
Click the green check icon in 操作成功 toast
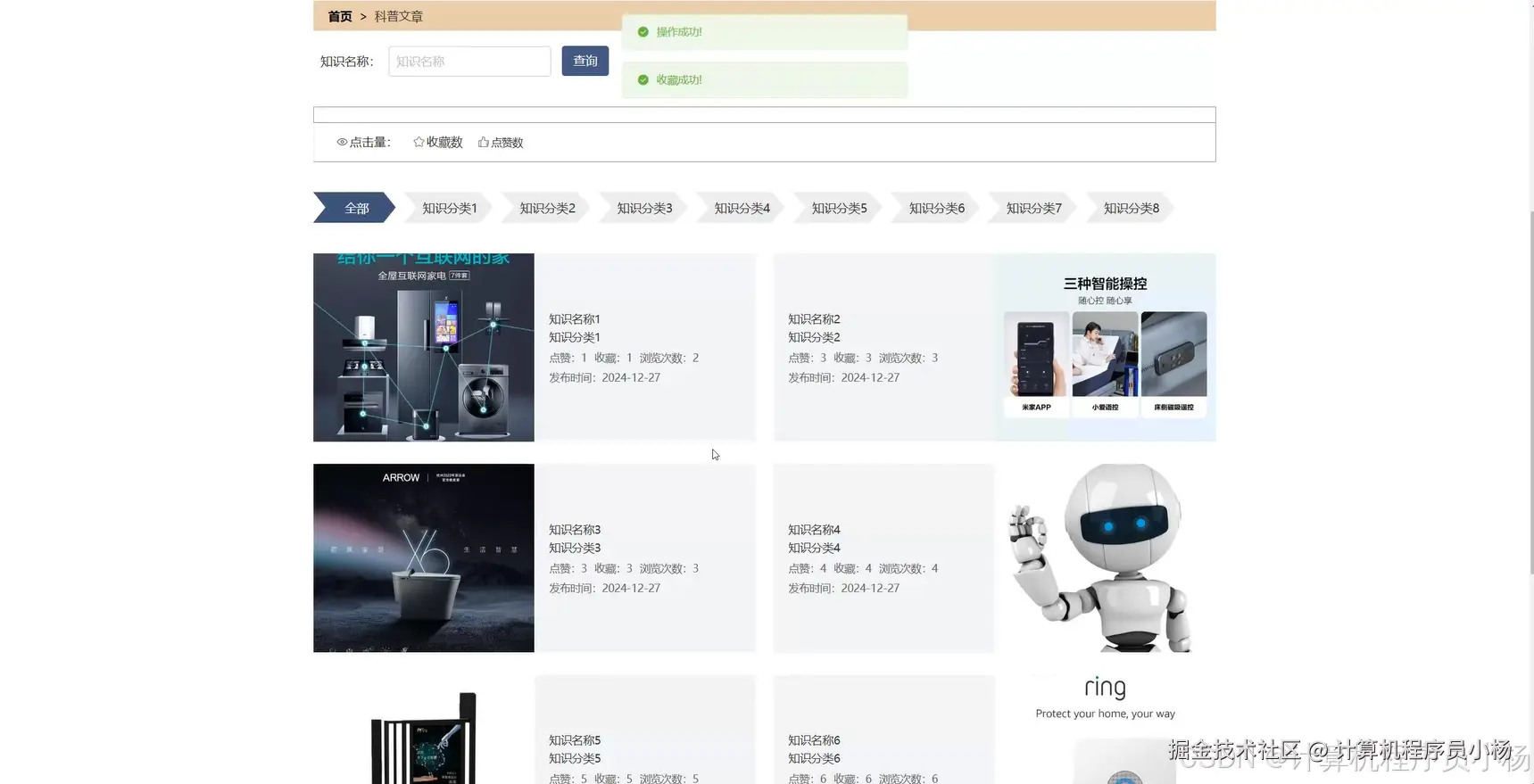coord(643,32)
